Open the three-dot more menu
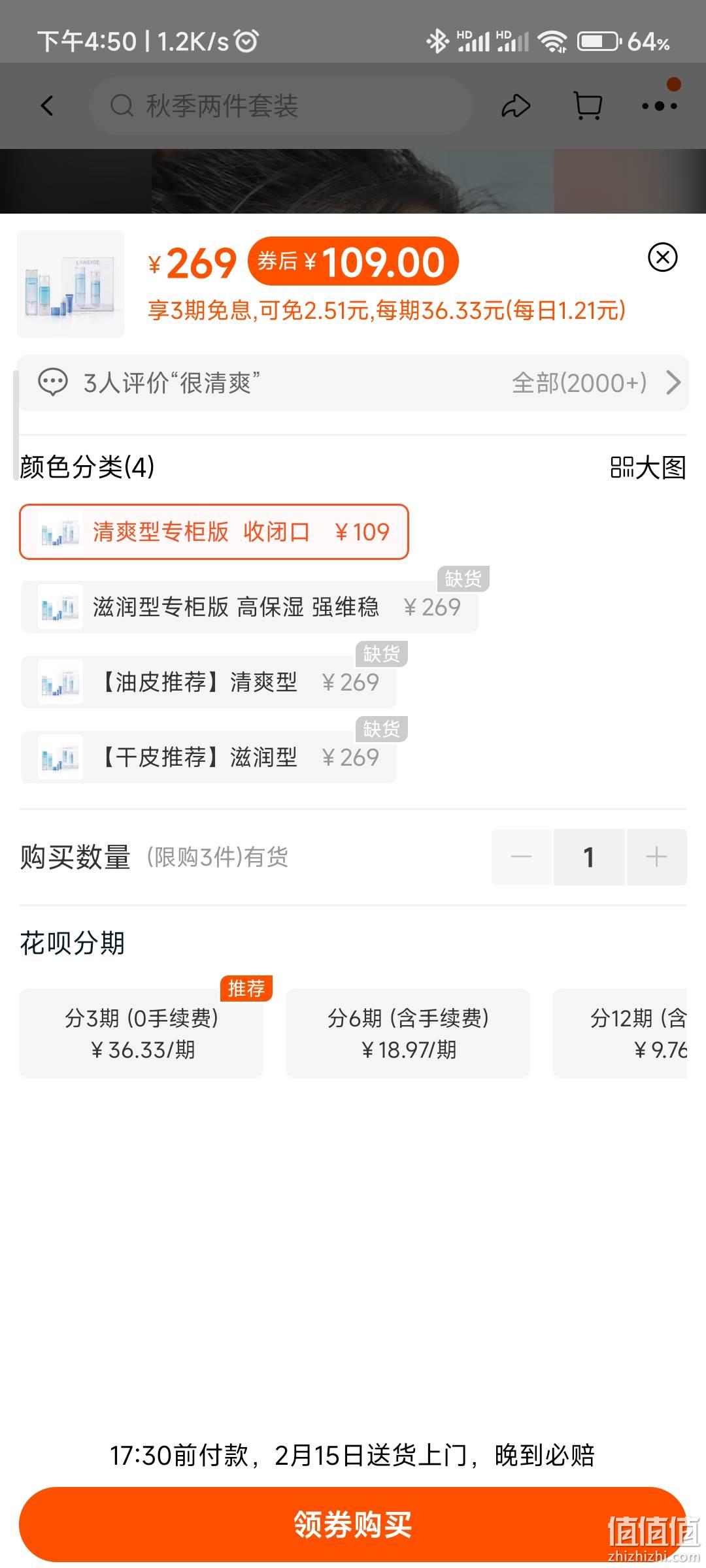 click(x=659, y=106)
